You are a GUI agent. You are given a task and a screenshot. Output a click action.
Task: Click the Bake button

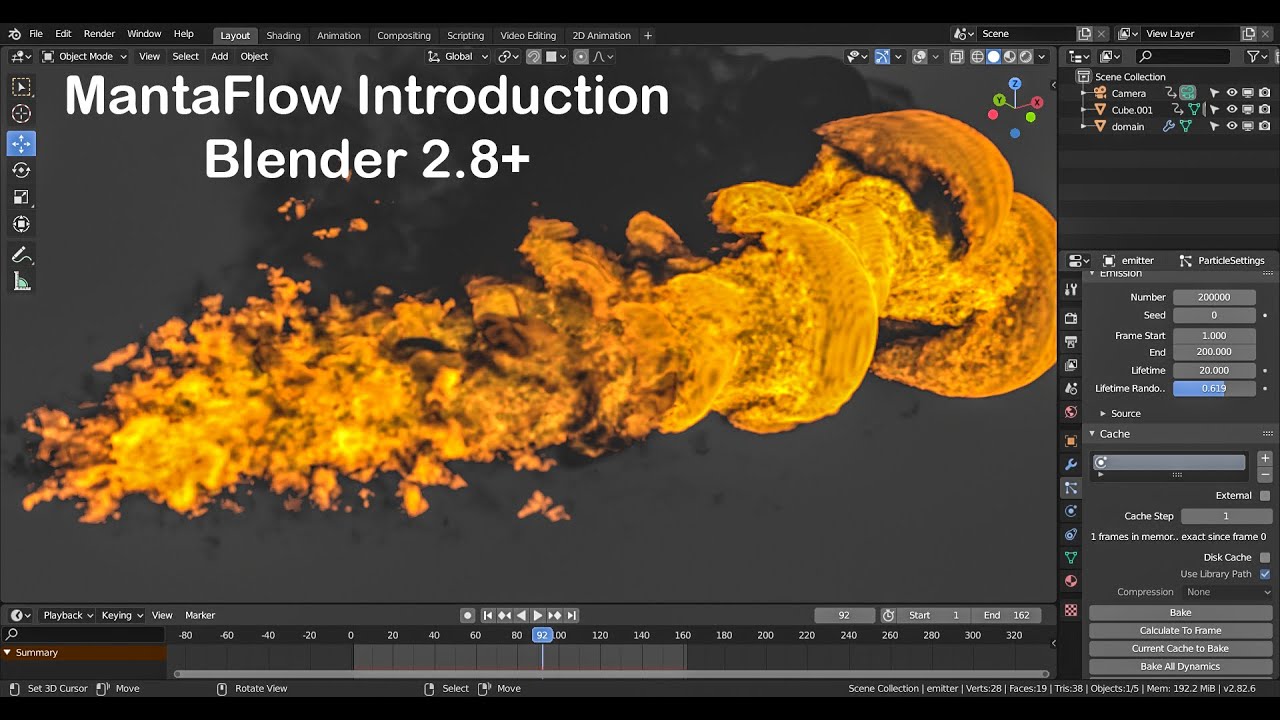point(1180,612)
